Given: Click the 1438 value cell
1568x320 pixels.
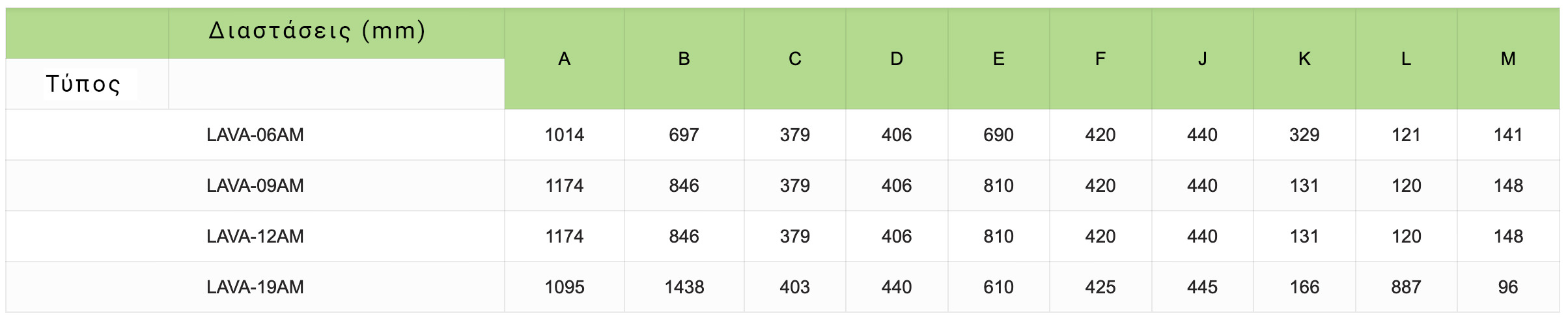Looking at the screenshot, I should tap(684, 287).
